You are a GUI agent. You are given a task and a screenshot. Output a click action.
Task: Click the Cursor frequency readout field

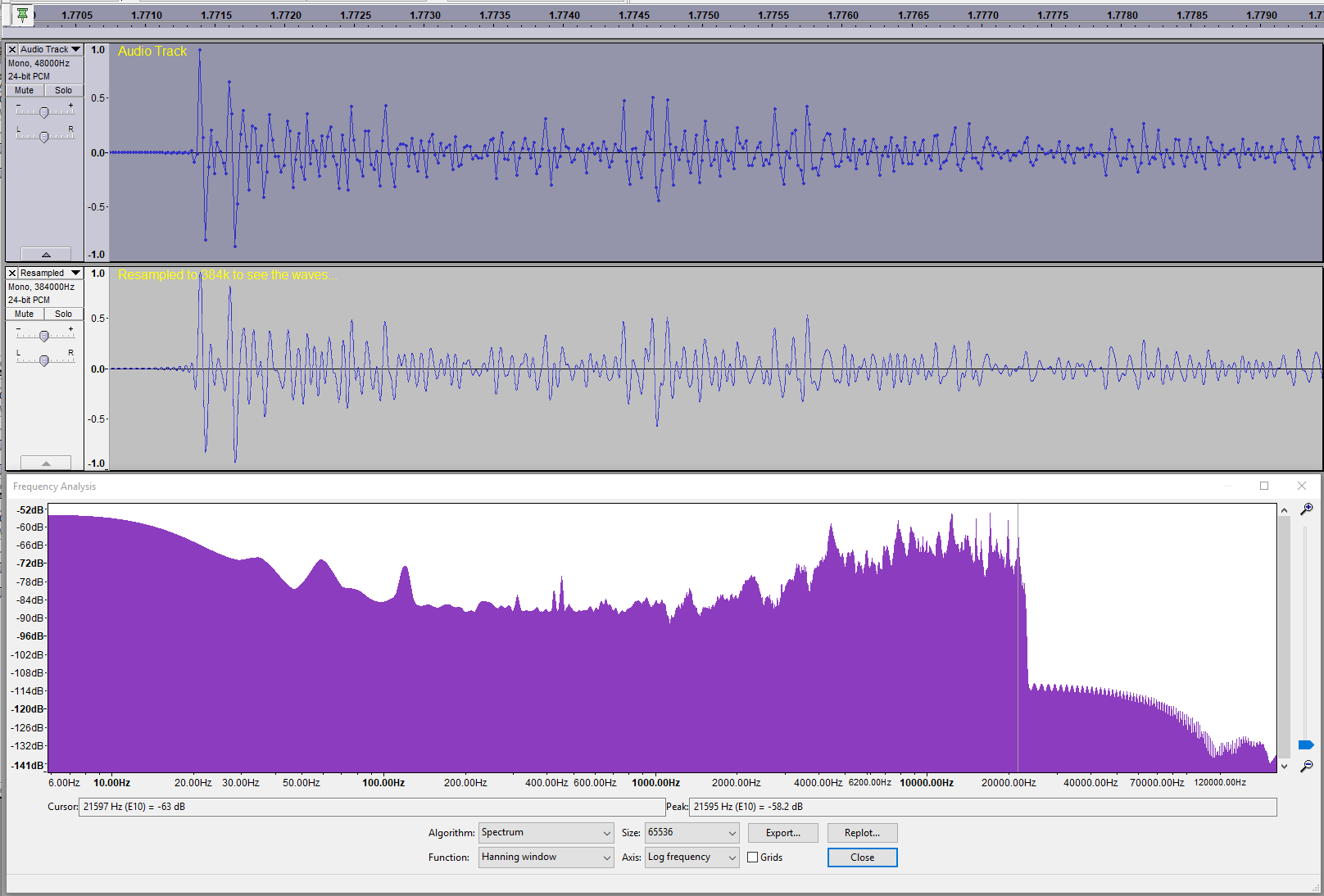372,807
